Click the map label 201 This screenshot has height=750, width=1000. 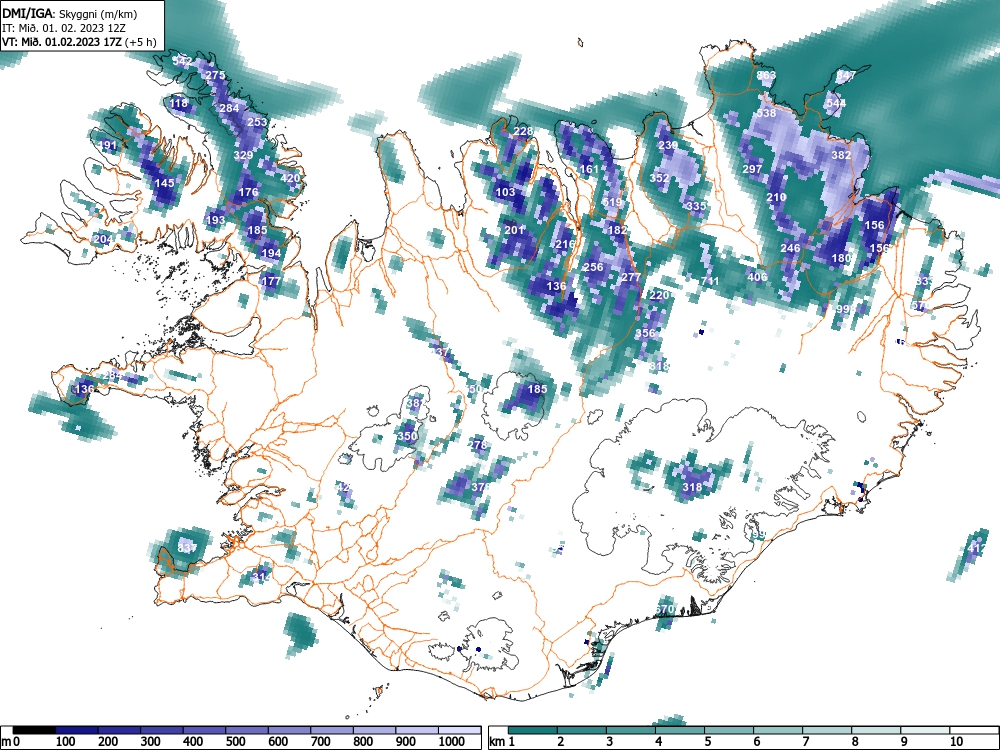click(x=514, y=230)
